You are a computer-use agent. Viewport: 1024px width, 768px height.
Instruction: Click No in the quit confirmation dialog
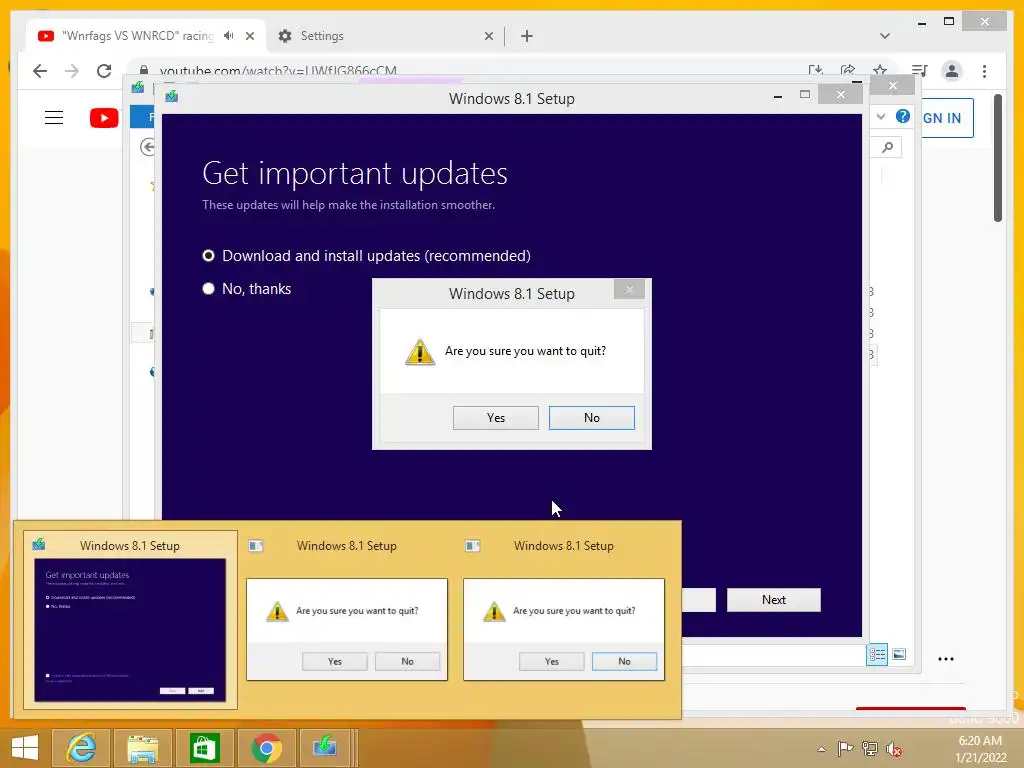592,418
